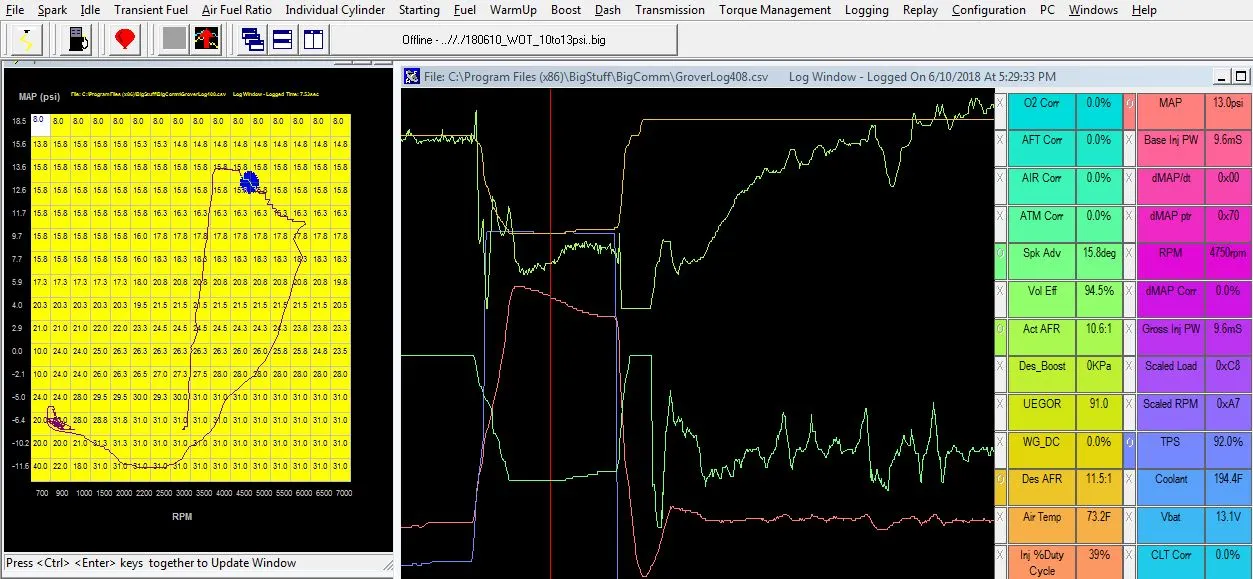Open the fuel pump toolbar icon
This screenshot has height=579, width=1253.
pos(76,40)
